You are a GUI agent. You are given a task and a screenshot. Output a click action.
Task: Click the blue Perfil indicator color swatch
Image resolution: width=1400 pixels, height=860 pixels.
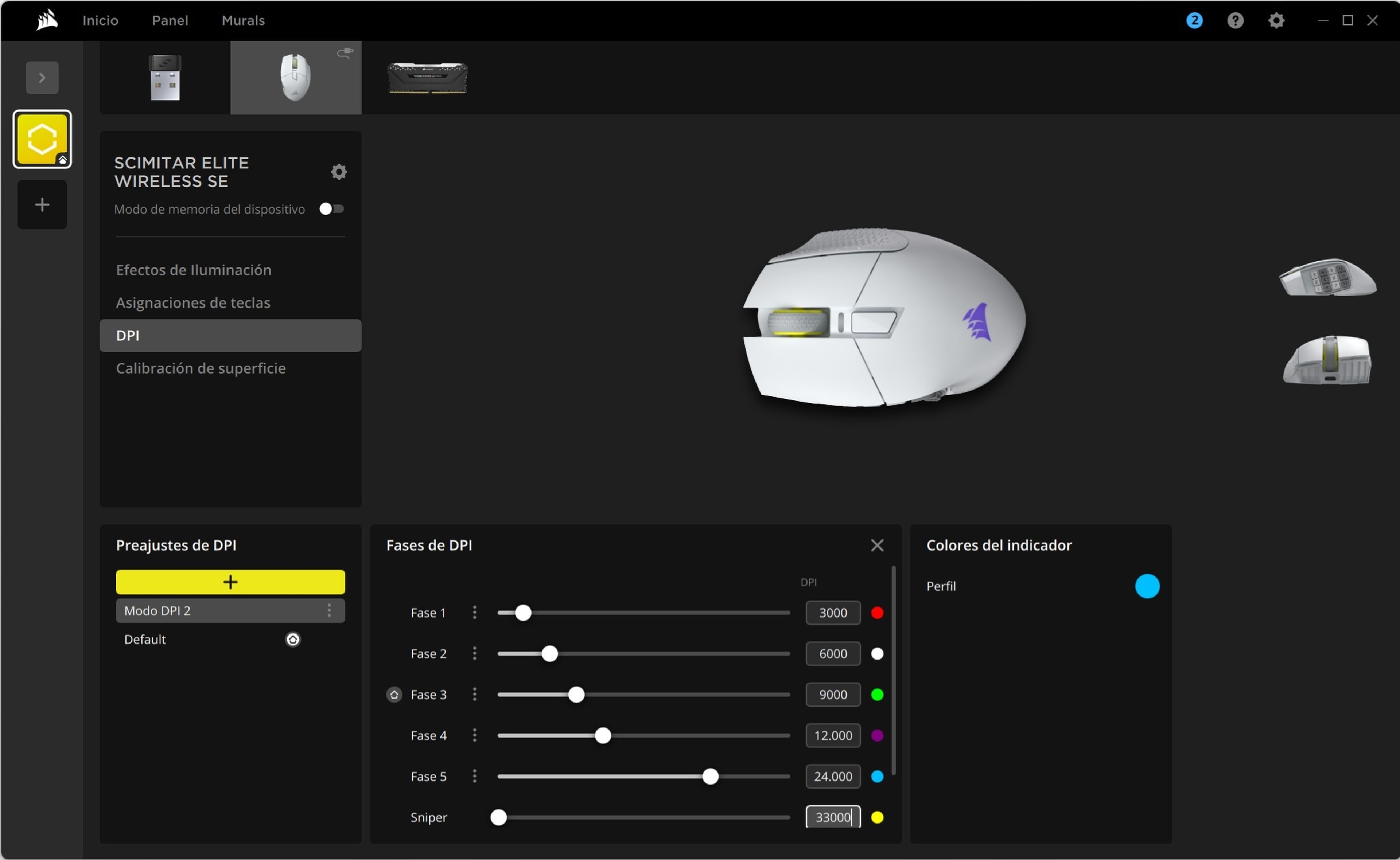pyautogui.click(x=1147, y=586)
